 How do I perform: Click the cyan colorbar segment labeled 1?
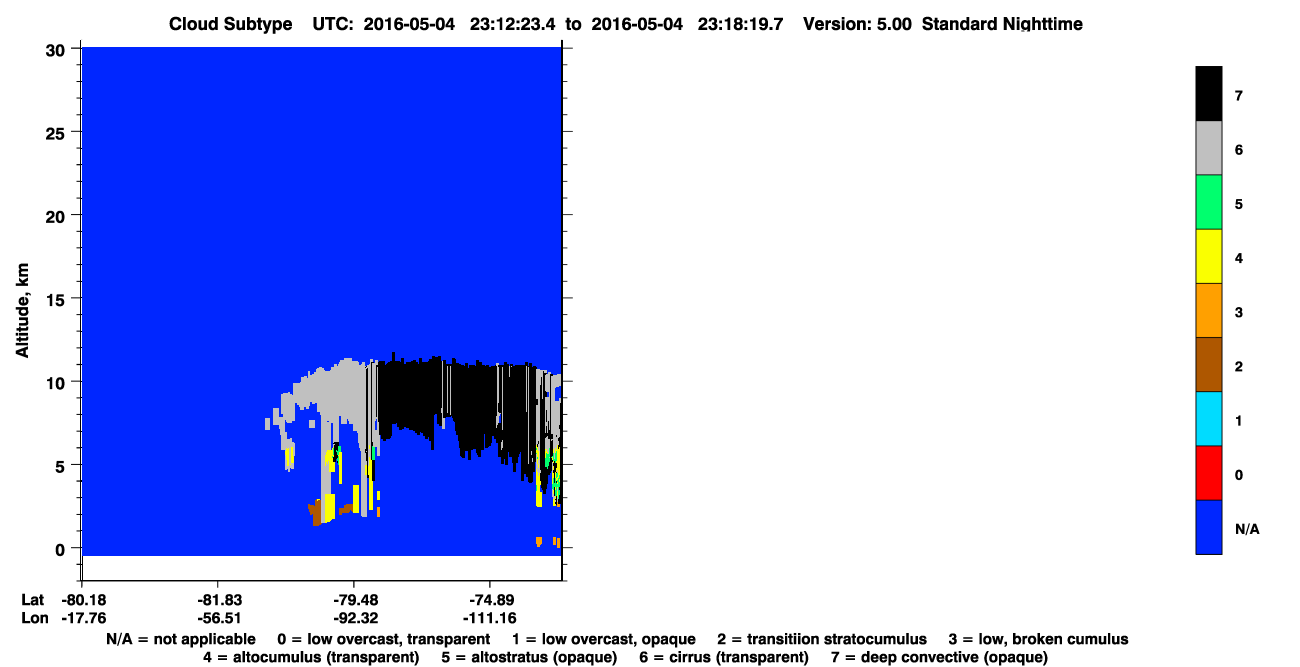pyautogui.click(x=1208, y=418)
